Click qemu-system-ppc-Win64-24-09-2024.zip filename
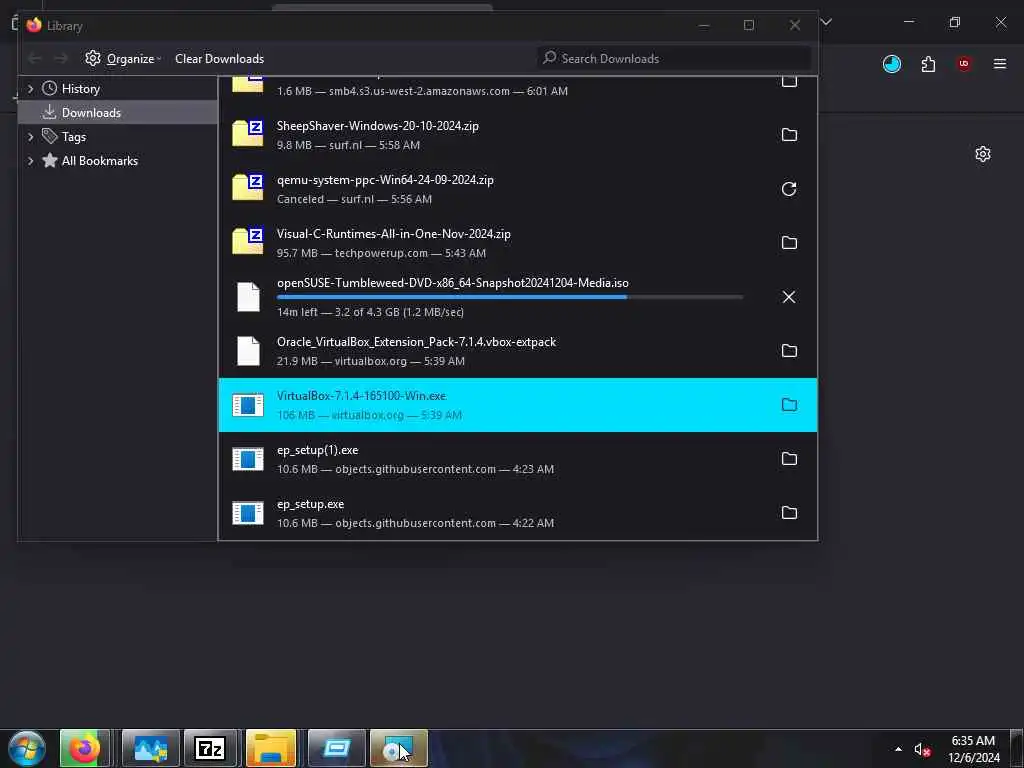 click(385, 180)
